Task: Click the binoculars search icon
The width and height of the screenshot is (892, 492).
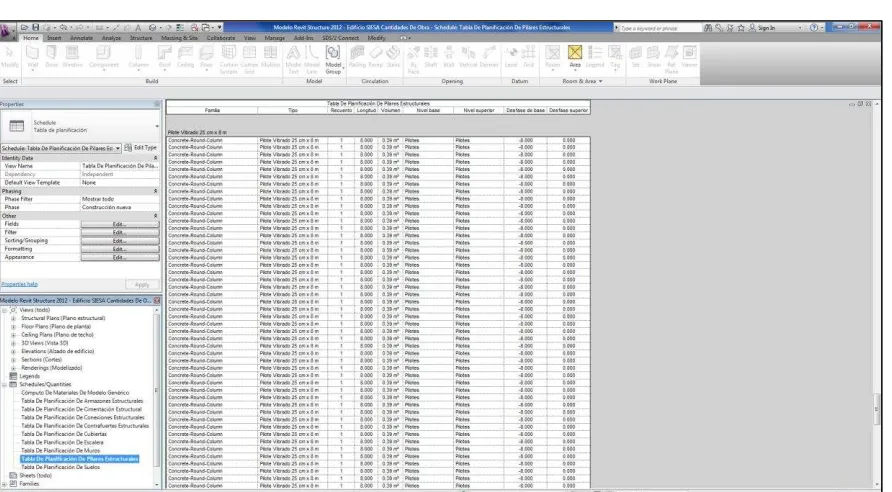Action: click(708, 27)
